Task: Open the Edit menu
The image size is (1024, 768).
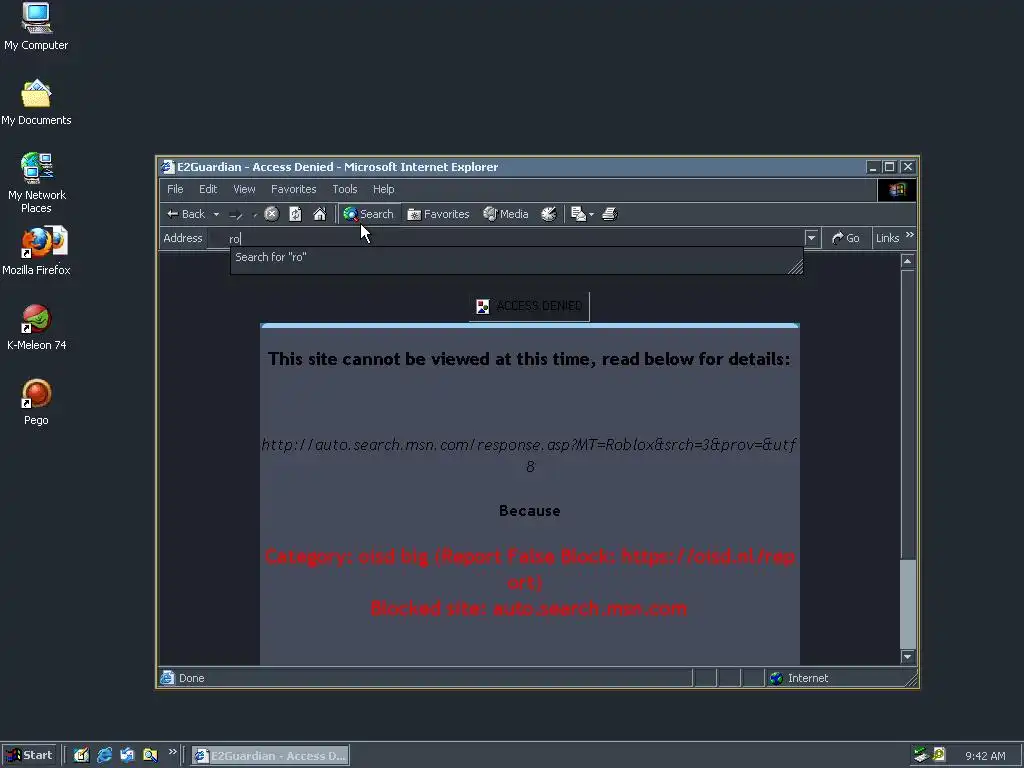Action: click(x=208, y=189)
